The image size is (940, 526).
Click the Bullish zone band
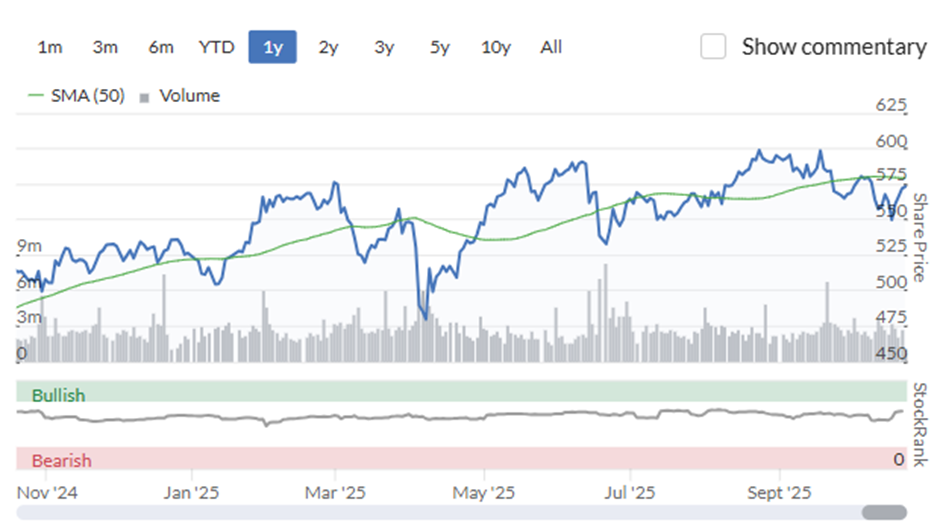click(x=462, y=391)
